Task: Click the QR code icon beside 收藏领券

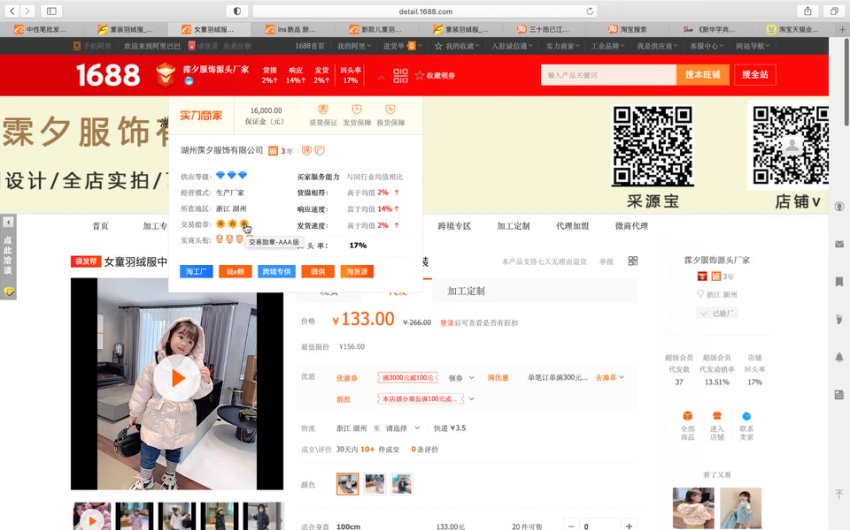Action: click(400, 76)
